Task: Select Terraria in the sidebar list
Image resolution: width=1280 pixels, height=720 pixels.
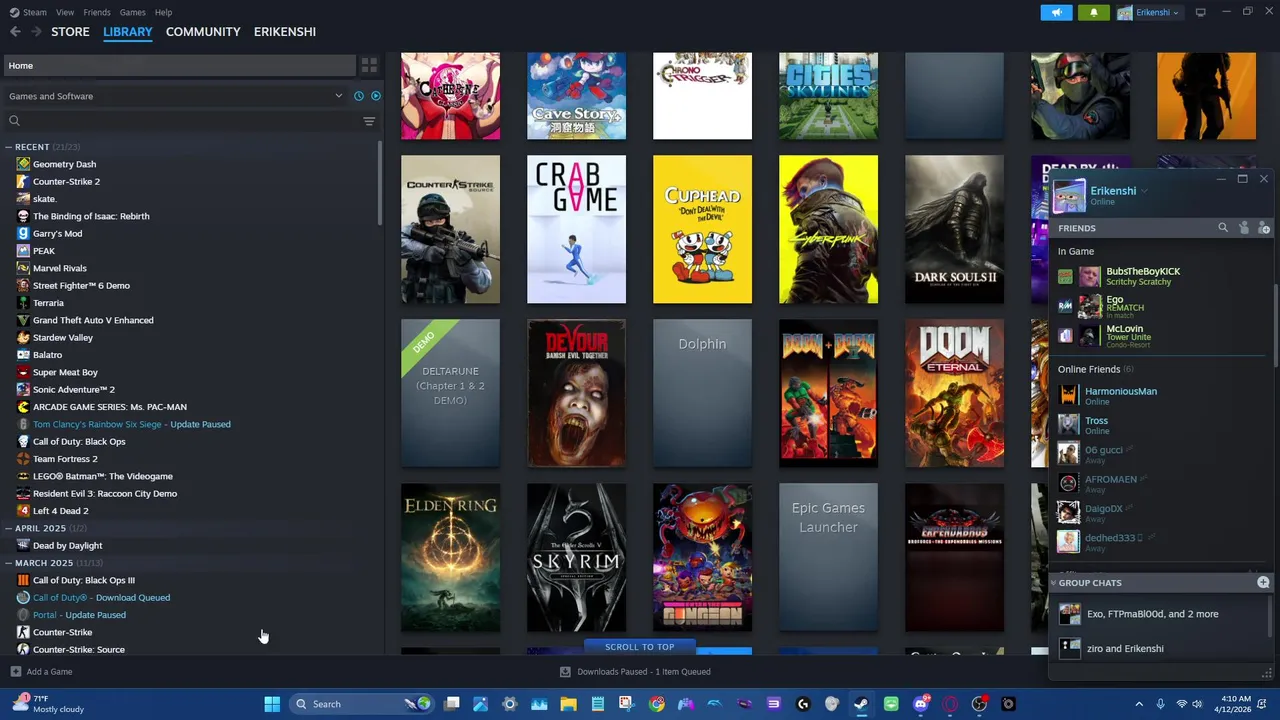Action: pyautogui.click(x=48, y=303)
